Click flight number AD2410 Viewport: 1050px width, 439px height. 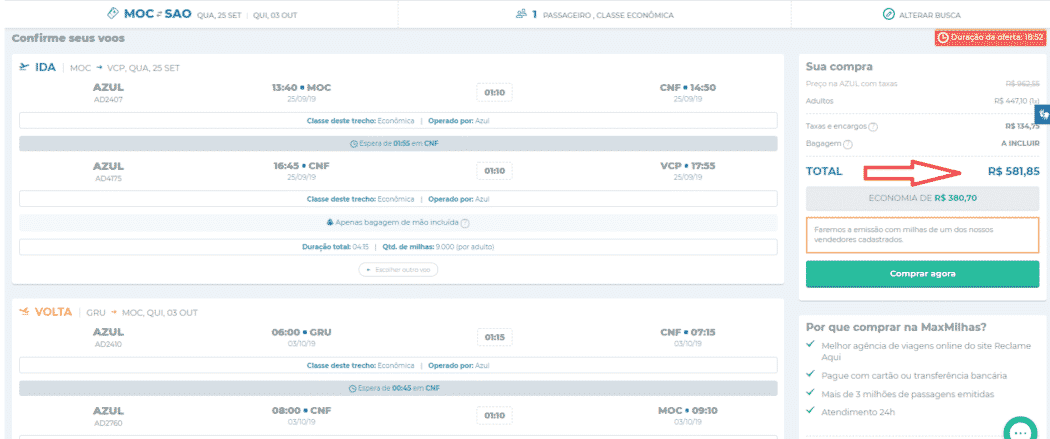pyautogui.click(x=108, y=344)
